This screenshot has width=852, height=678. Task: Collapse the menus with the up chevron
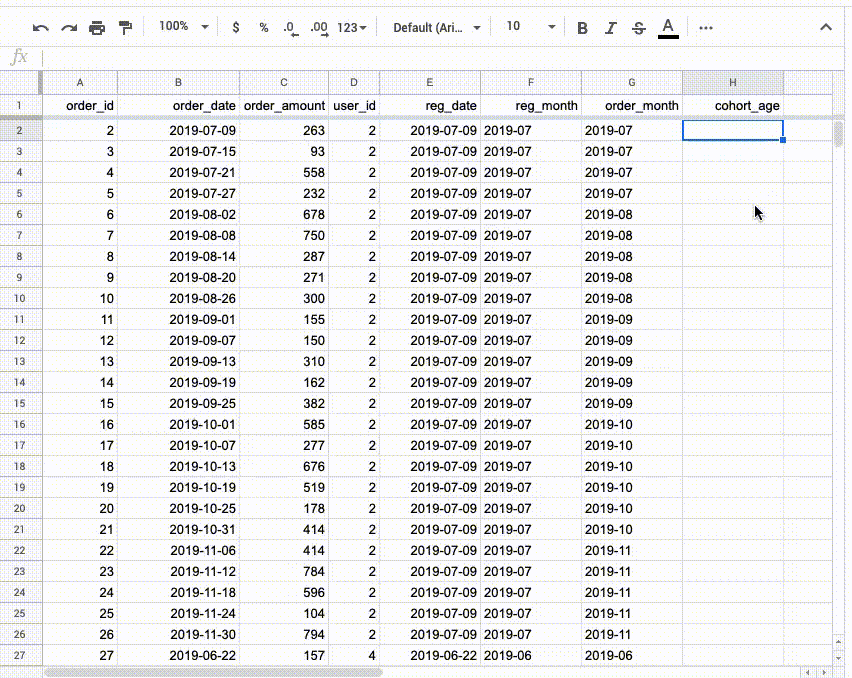coord(826,27)
